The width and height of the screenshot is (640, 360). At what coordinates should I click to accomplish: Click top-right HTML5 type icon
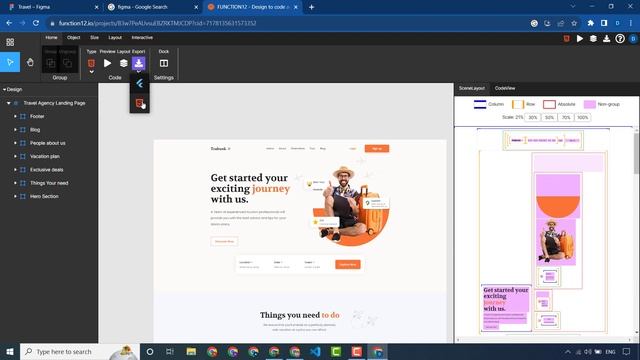[x=567, y=38]
